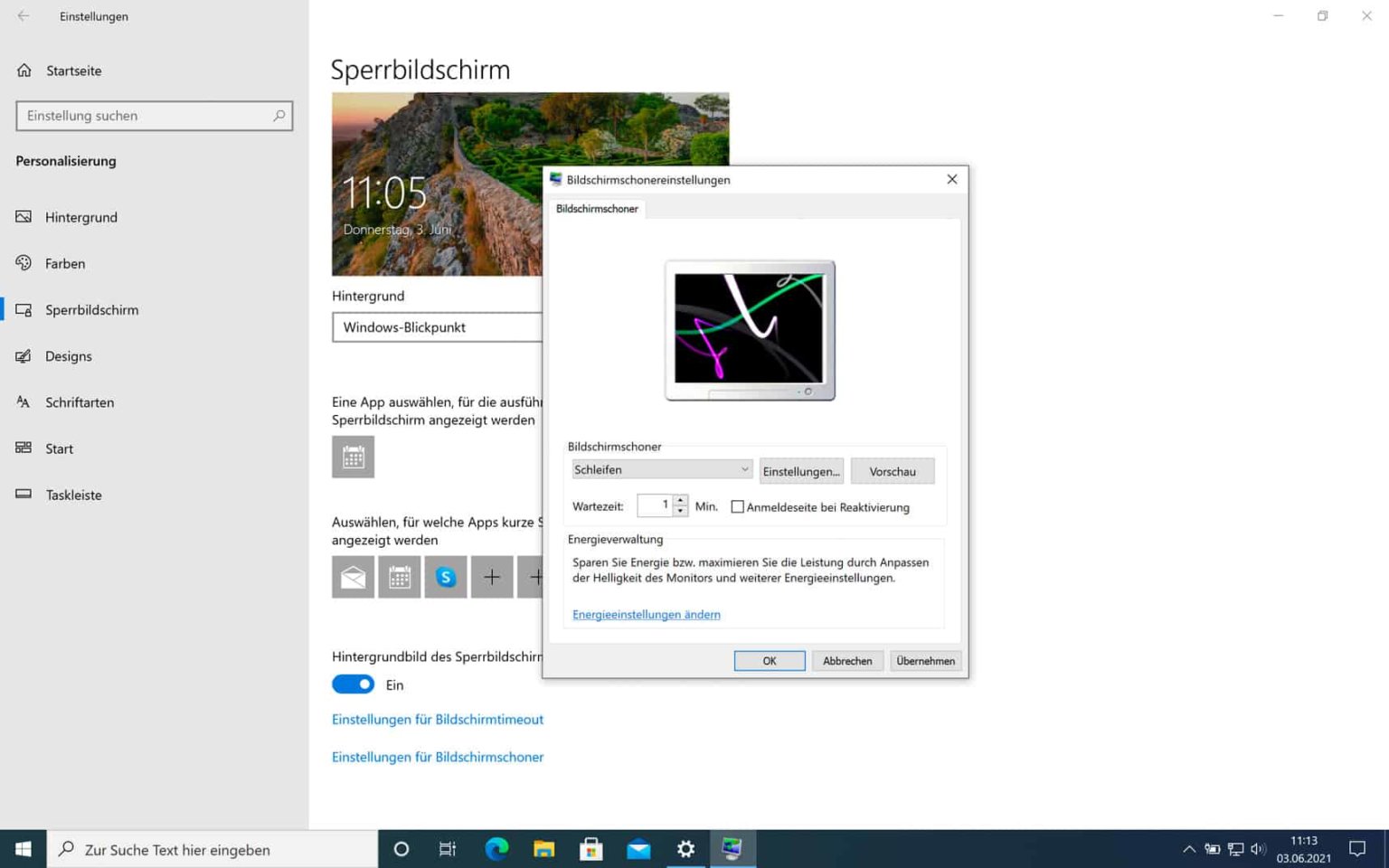
Task: Select the calendar app for detailed lock screen status
Action: pyautogui.click(x=353, y=457)
